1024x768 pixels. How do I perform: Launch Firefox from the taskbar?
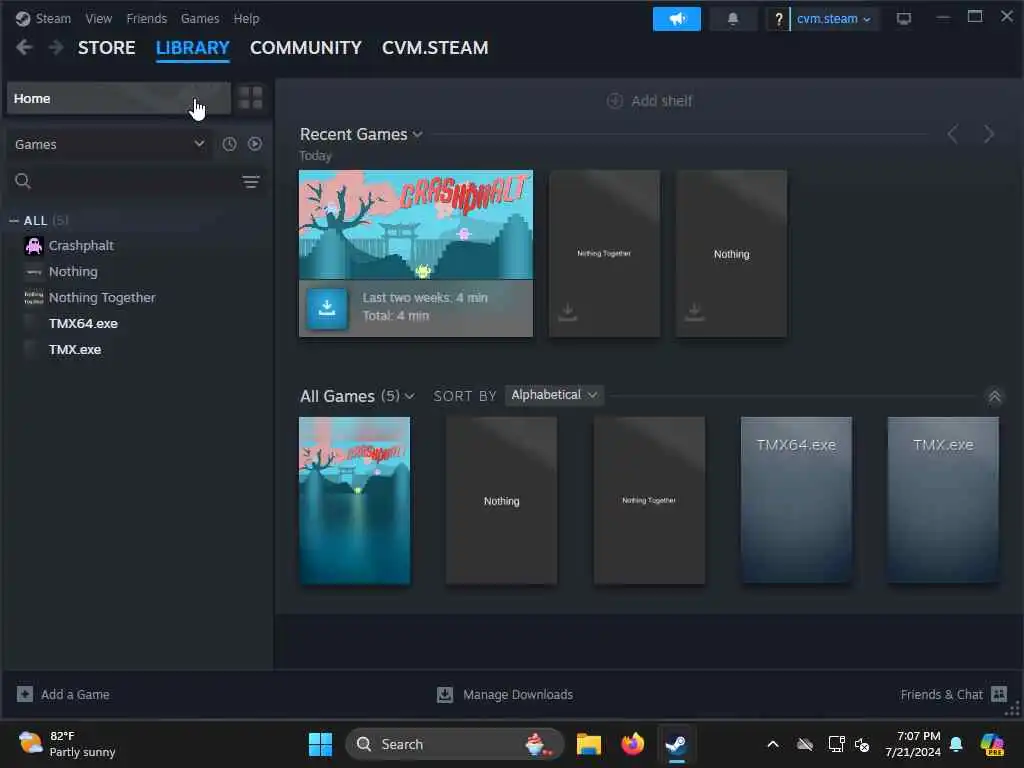pos(632,744)
